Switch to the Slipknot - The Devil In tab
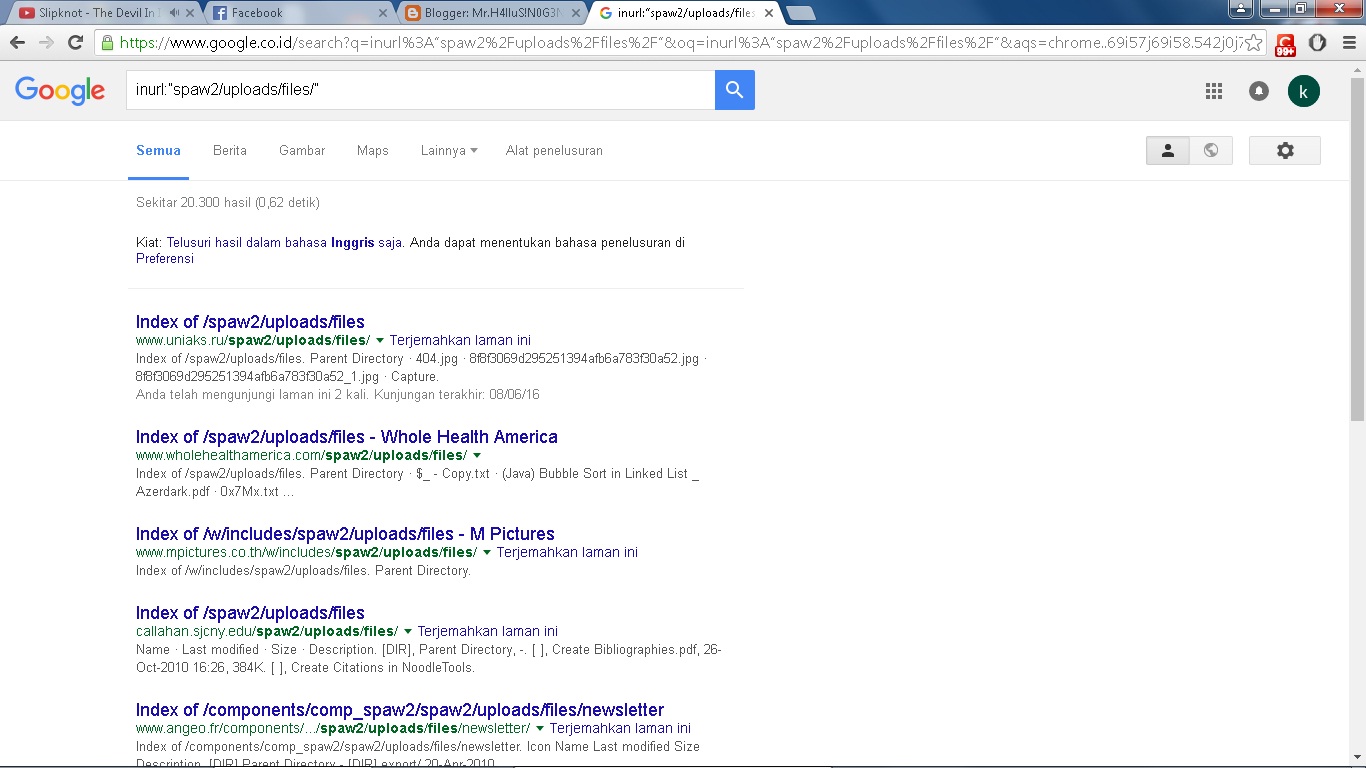Screen dimensions: 1366x768 (x=104, y=13)
